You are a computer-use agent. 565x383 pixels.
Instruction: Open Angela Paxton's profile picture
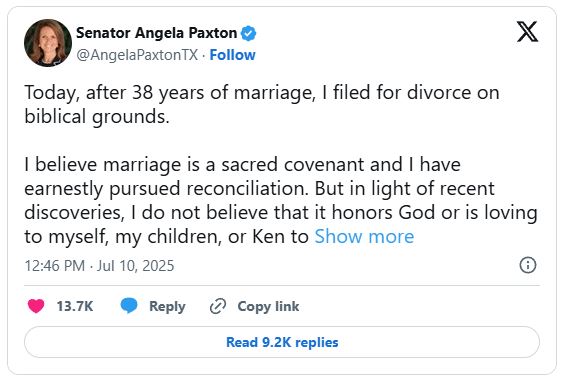pos(48,43)
